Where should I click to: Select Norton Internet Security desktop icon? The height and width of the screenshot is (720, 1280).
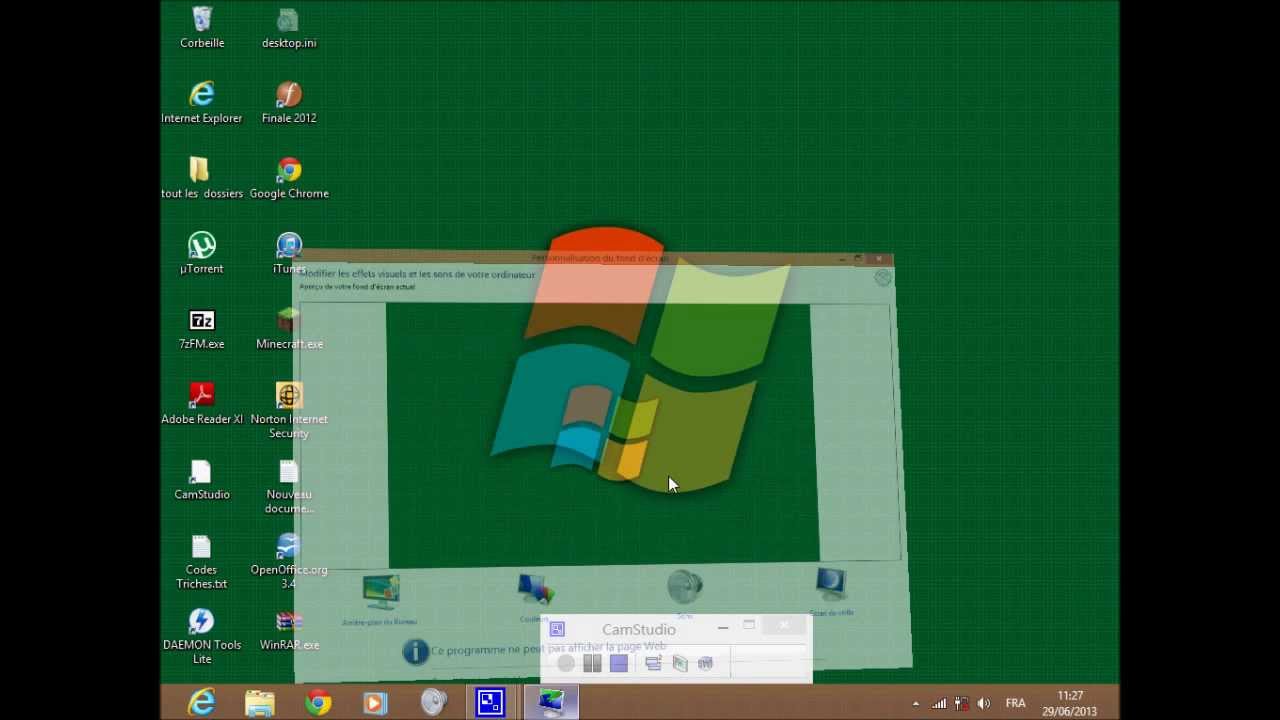289,410
